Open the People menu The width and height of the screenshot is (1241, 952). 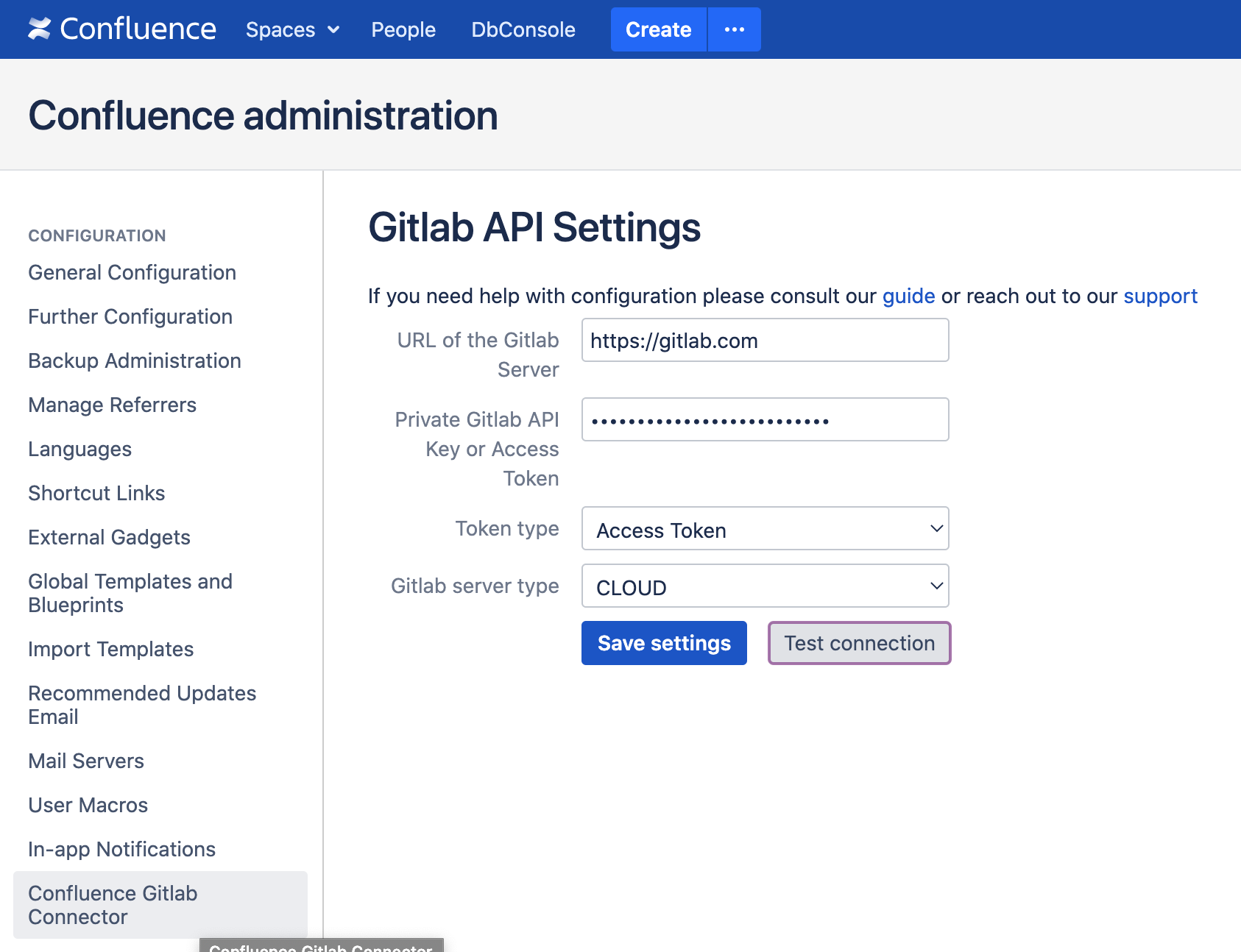[403, 29]
